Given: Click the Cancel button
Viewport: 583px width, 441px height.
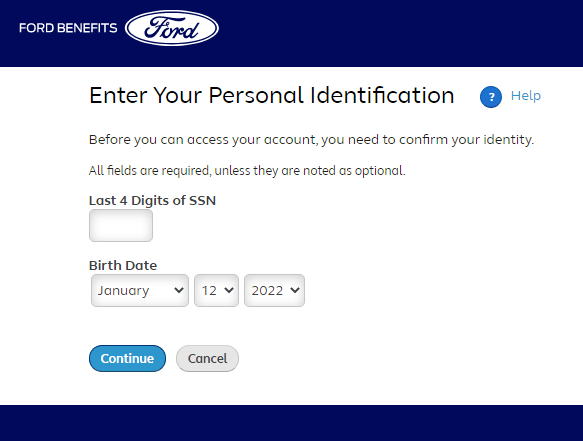Looking at the screenshot, I should coord(207,358).
